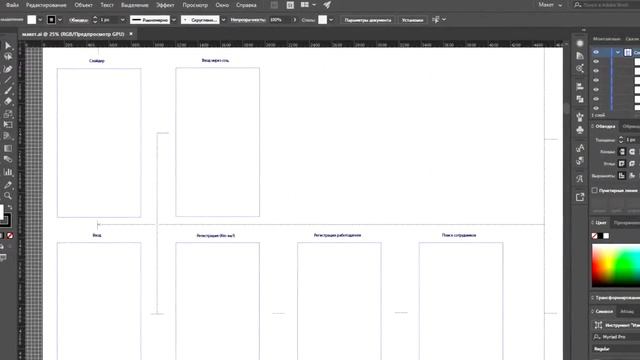Click the Параметры документа button
Image resolution: width=640 pixels, height=360 pixels.
tap(368, 20)
